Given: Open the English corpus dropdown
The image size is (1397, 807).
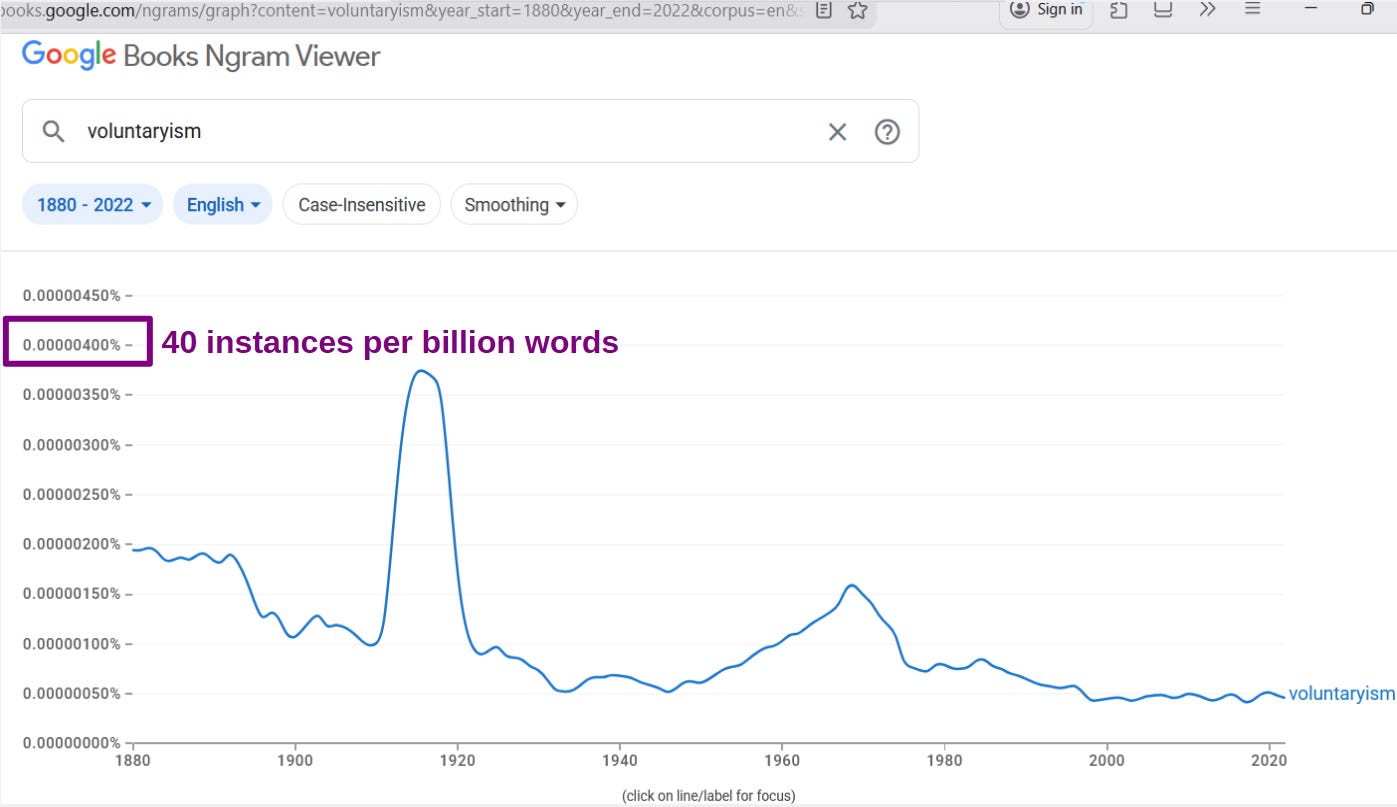Looking at the screenshot, I should (x=223, y=204).
